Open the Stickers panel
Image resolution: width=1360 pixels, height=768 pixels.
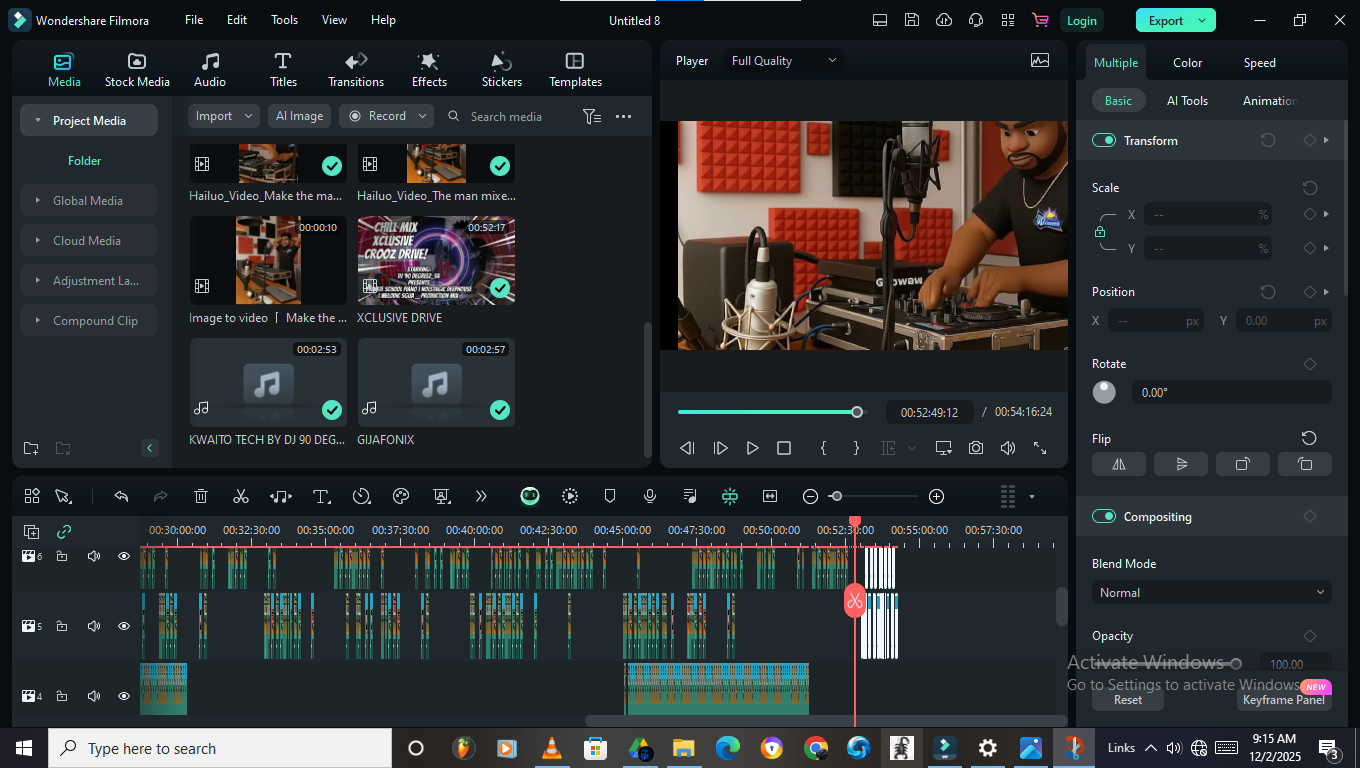[x=502, y=70]
